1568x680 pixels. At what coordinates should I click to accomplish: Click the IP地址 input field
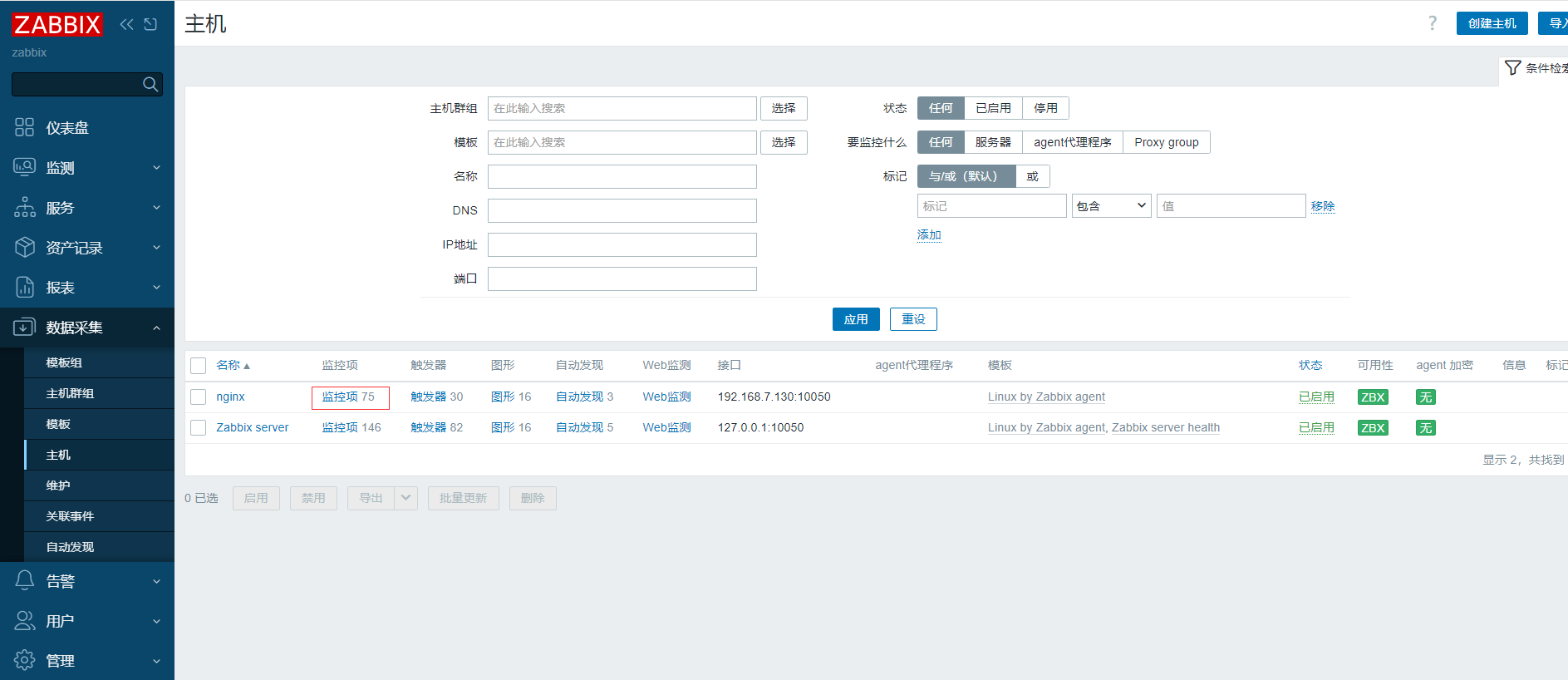(x=622, y=244)
